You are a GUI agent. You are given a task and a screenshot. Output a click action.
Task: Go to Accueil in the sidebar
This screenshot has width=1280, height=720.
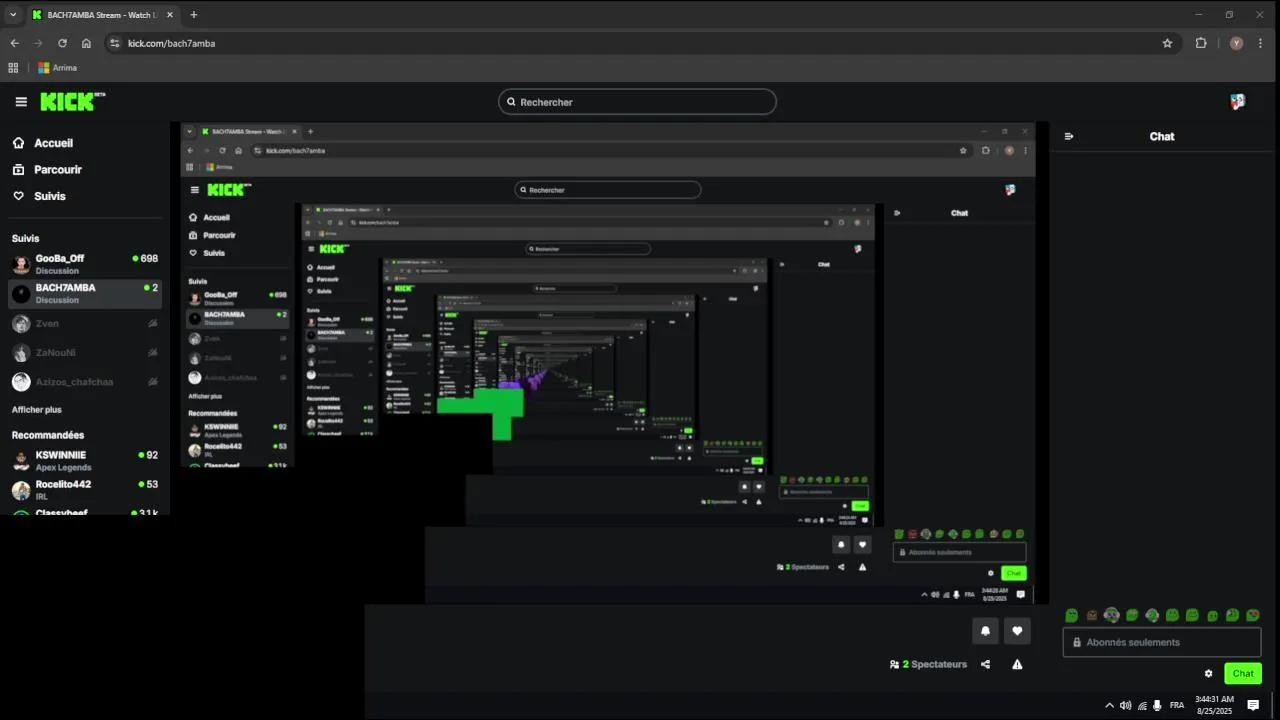pyautogui.click(x=53, y=143)
